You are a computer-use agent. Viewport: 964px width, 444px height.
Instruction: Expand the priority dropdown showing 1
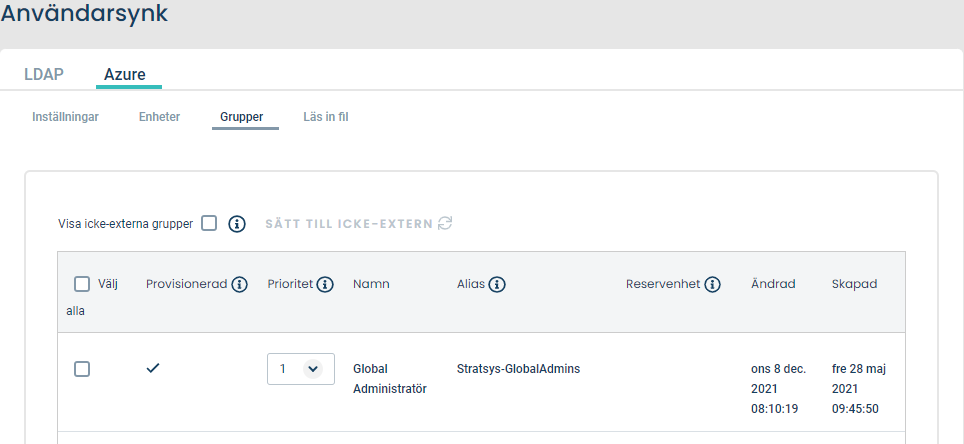(301, 369)
